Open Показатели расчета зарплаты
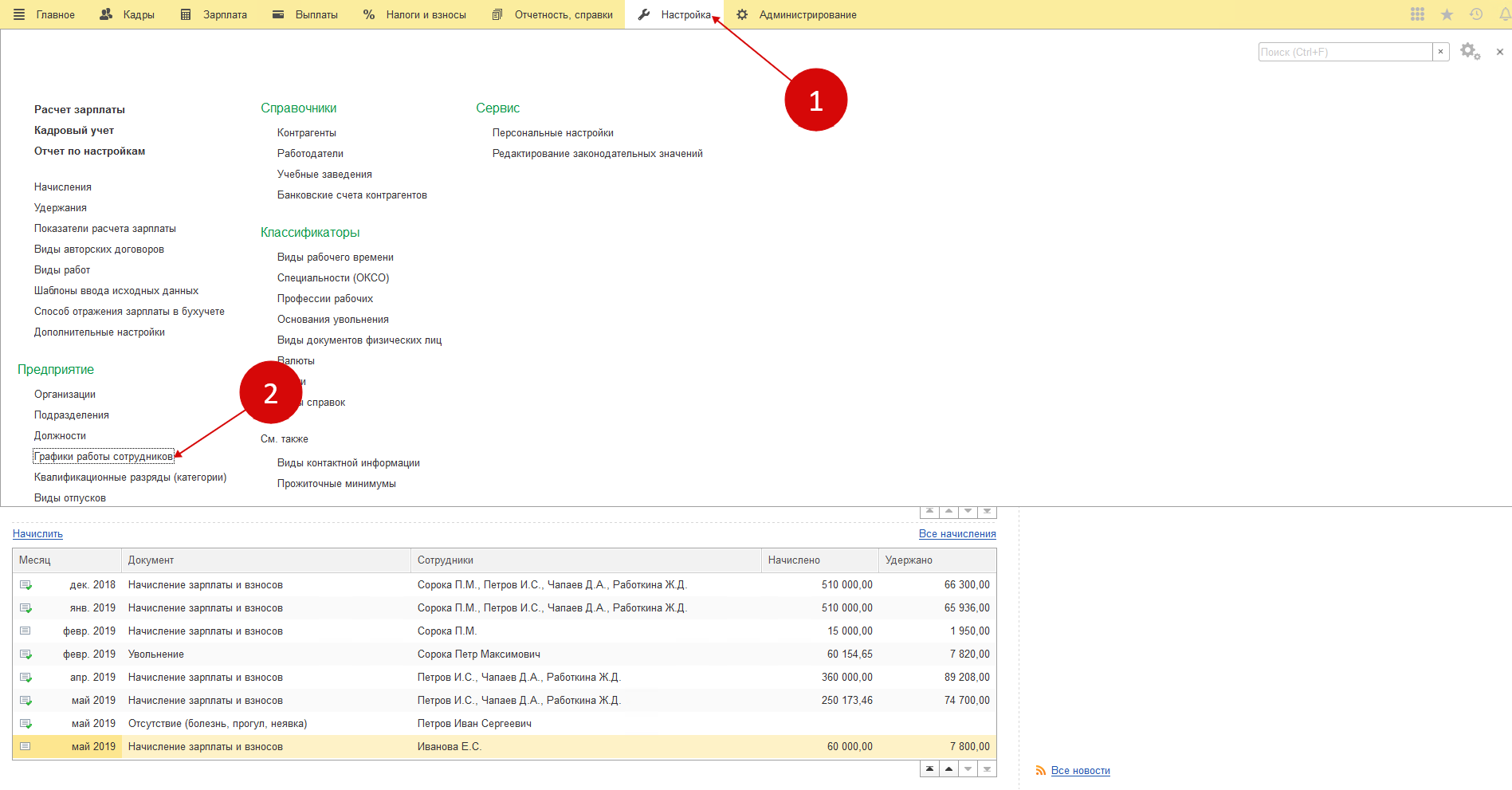This screenshot has height=790, width=1512. [x=105, y=228]
